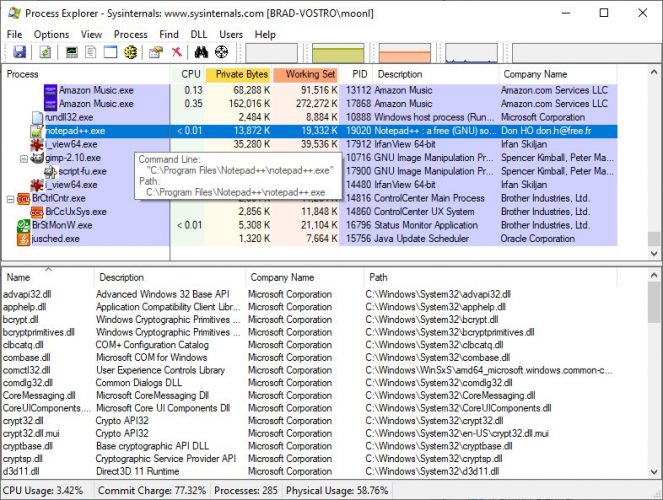Click the jusched.exe Java icon
Viewport: 663px width, 500px height.
24,239
